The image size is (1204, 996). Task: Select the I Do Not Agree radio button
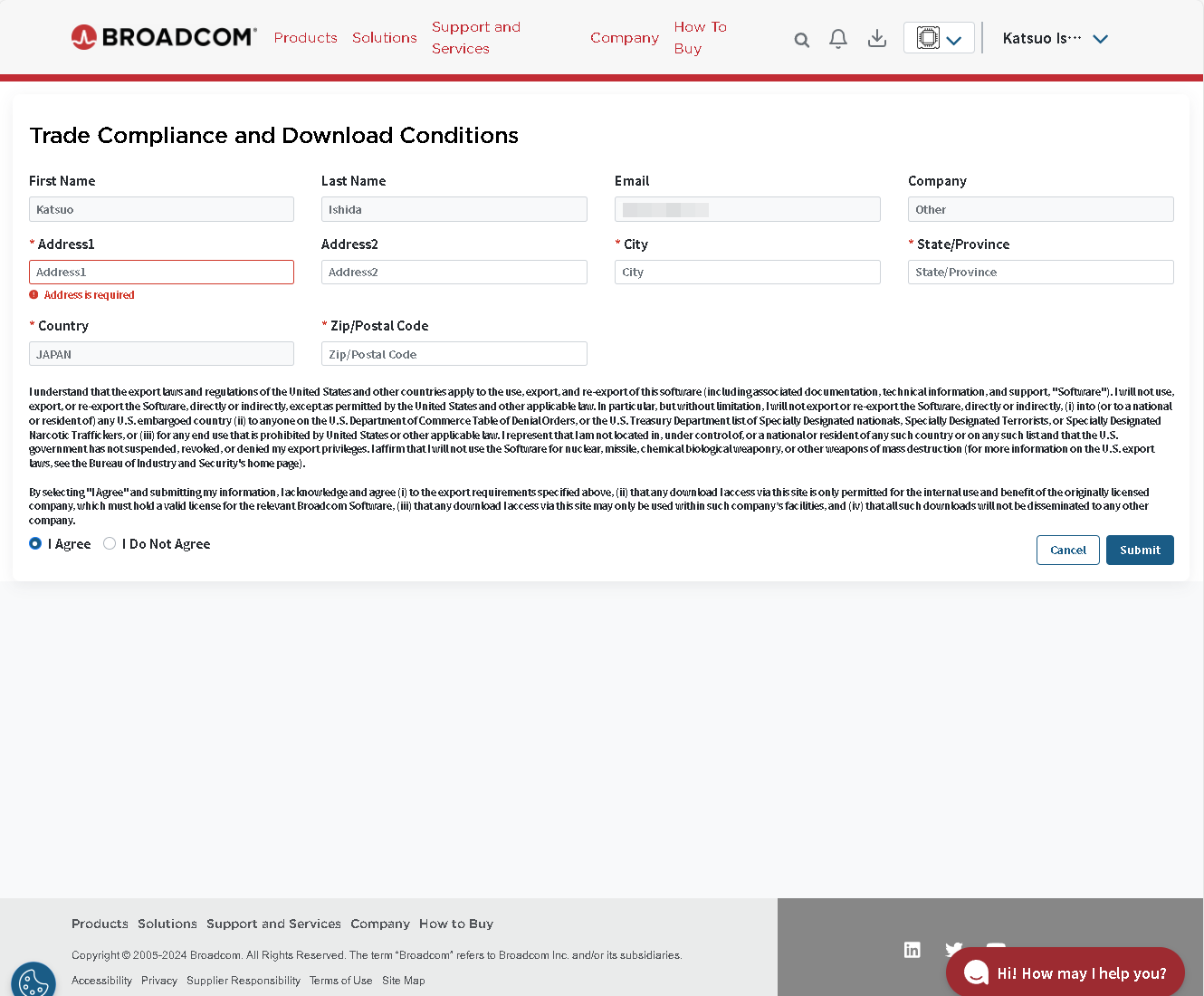coord(110,543)
